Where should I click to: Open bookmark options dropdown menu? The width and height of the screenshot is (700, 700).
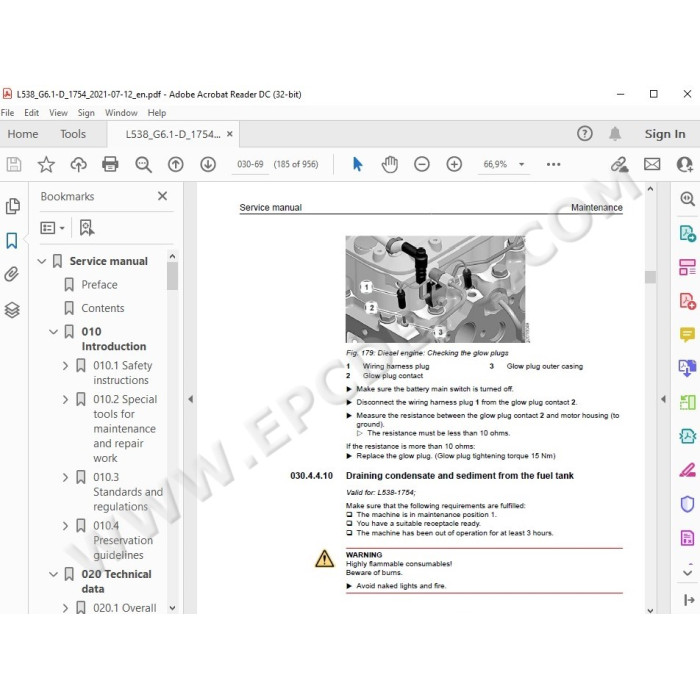pos(52,228)
